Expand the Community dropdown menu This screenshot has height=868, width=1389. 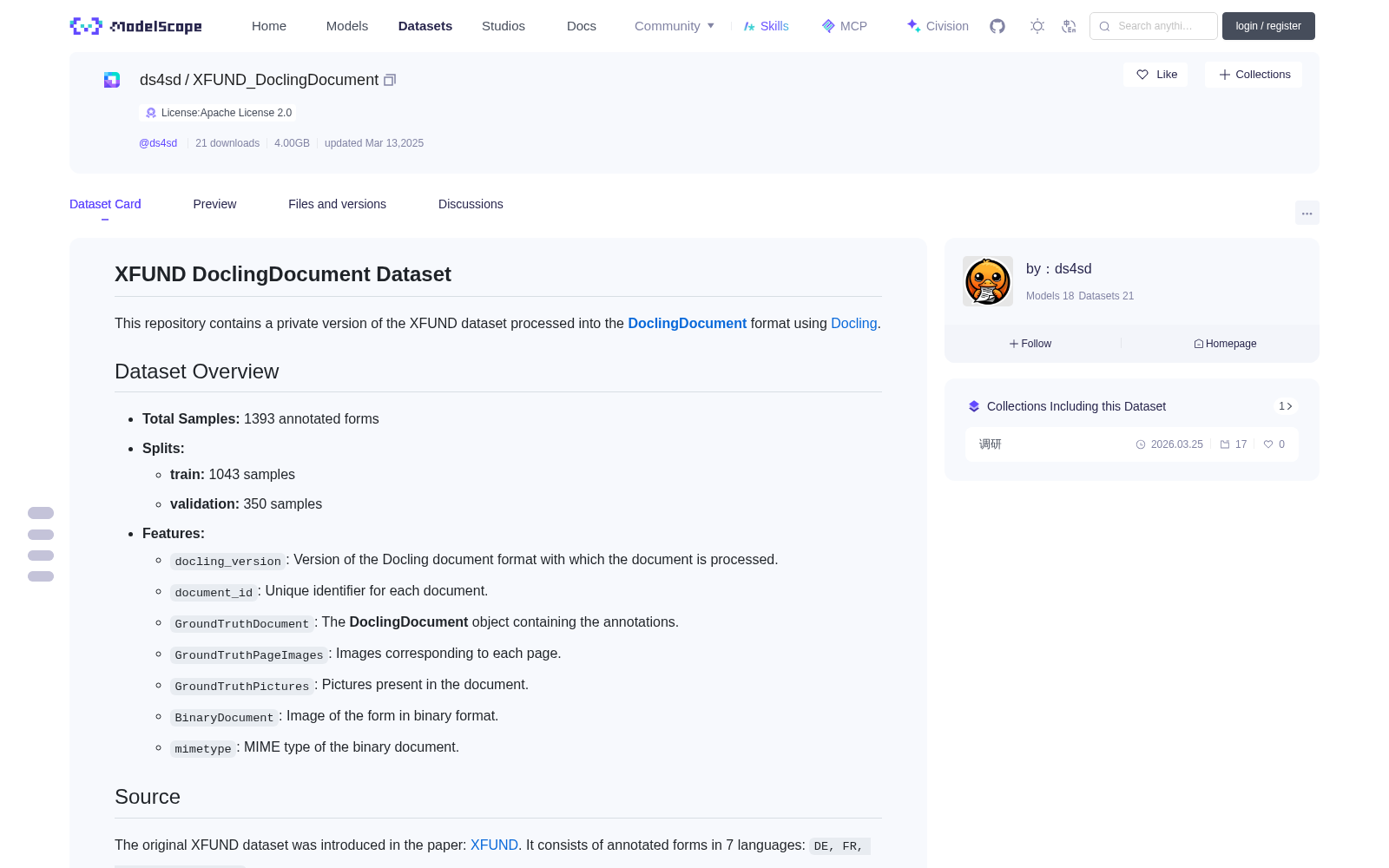click(675, 26)
